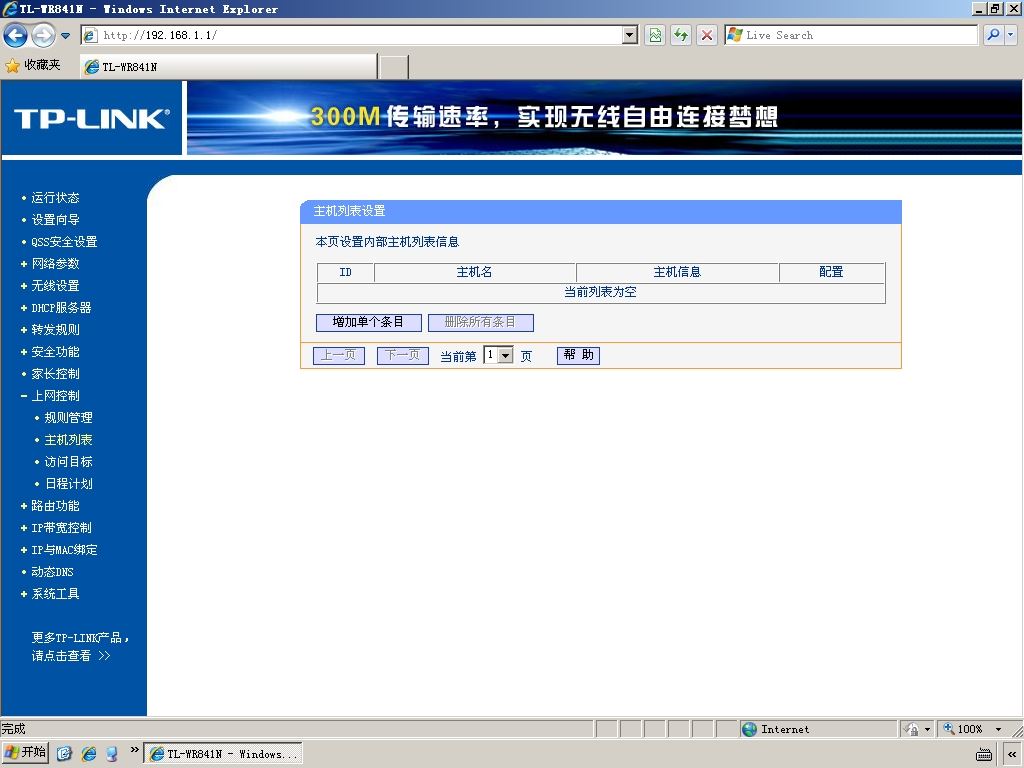1024x768 pixels.
Task: Open the 主机列表 submenu item
Action: 68,440
